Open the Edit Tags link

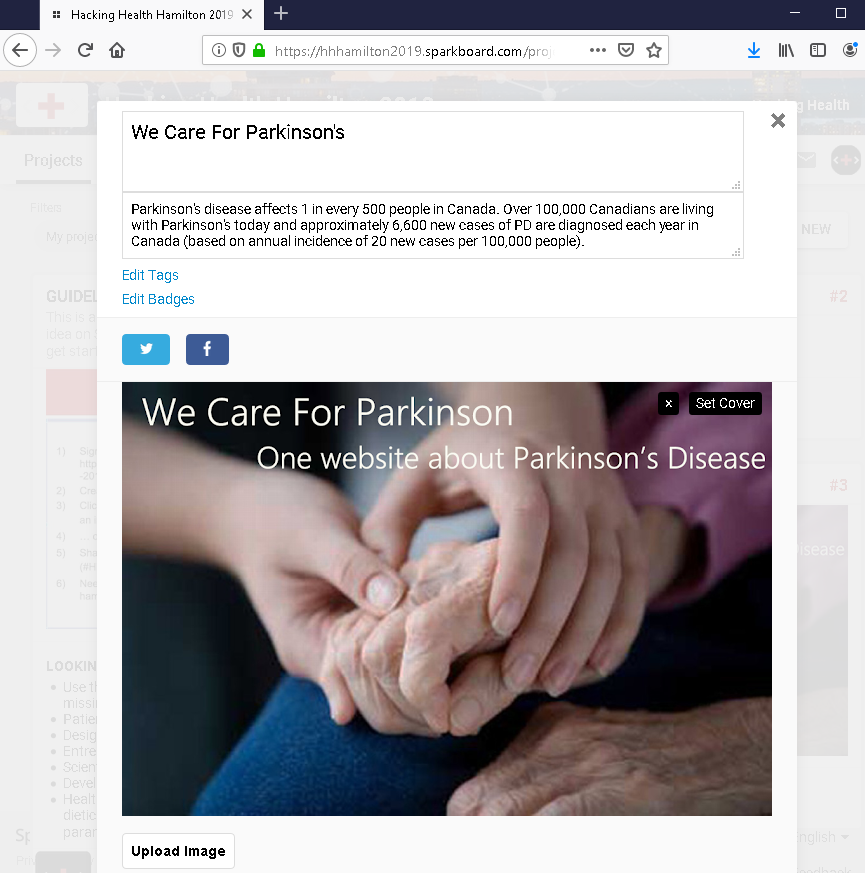pyautogui.click(x=150, y=275)
